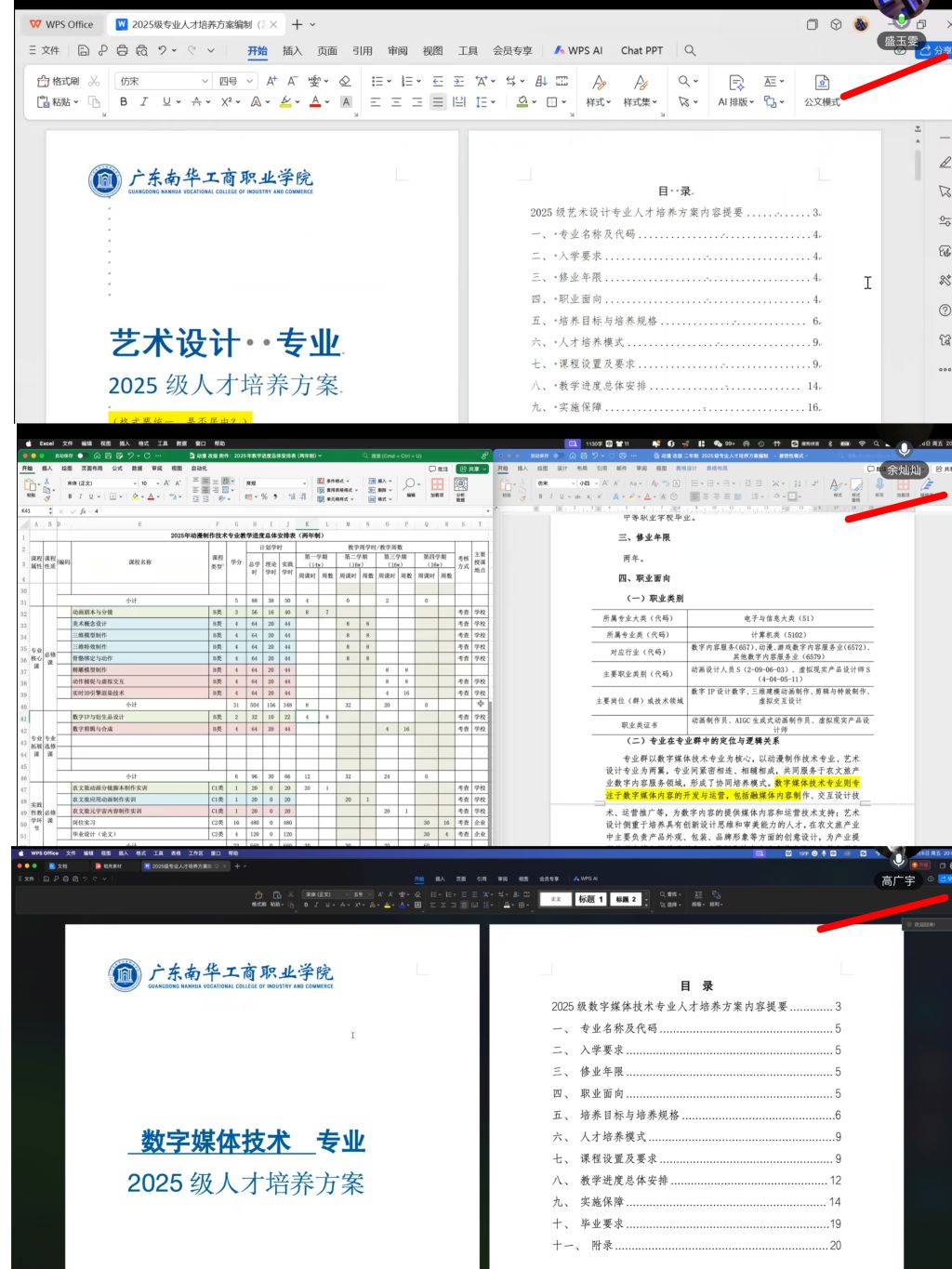Toggle justify alignment in top WPS ribbon
The height and width of the screenshot is (1269, 952).
coord(438,102)
